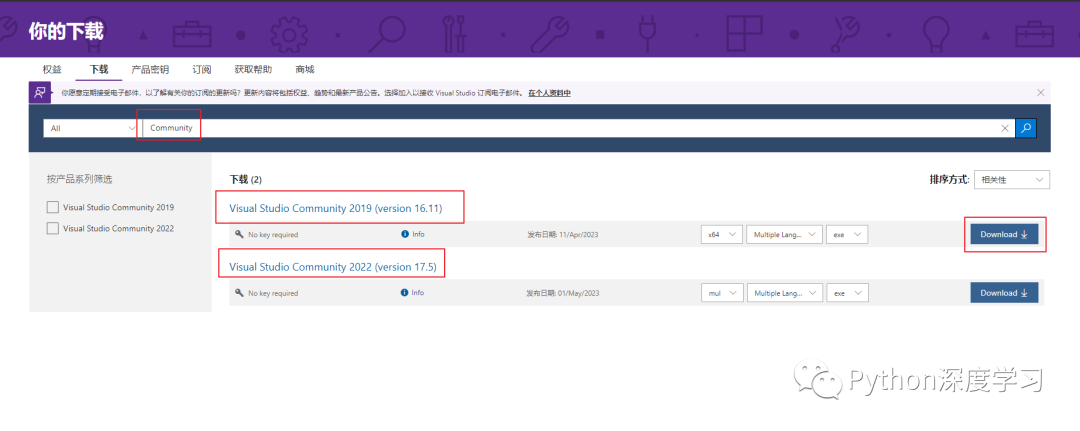This screenshot has width=1080, height=431.
Task: Open the 订阅 tab
Action: coord(202,70)
